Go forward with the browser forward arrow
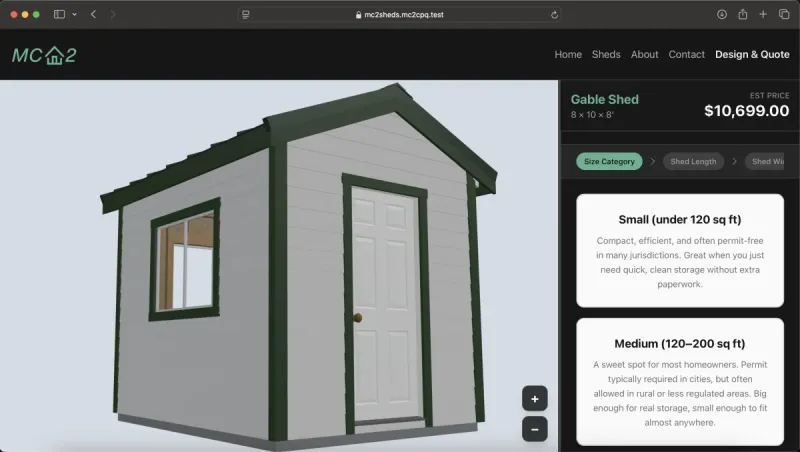 pyautogui.click(x=113, y=14)
